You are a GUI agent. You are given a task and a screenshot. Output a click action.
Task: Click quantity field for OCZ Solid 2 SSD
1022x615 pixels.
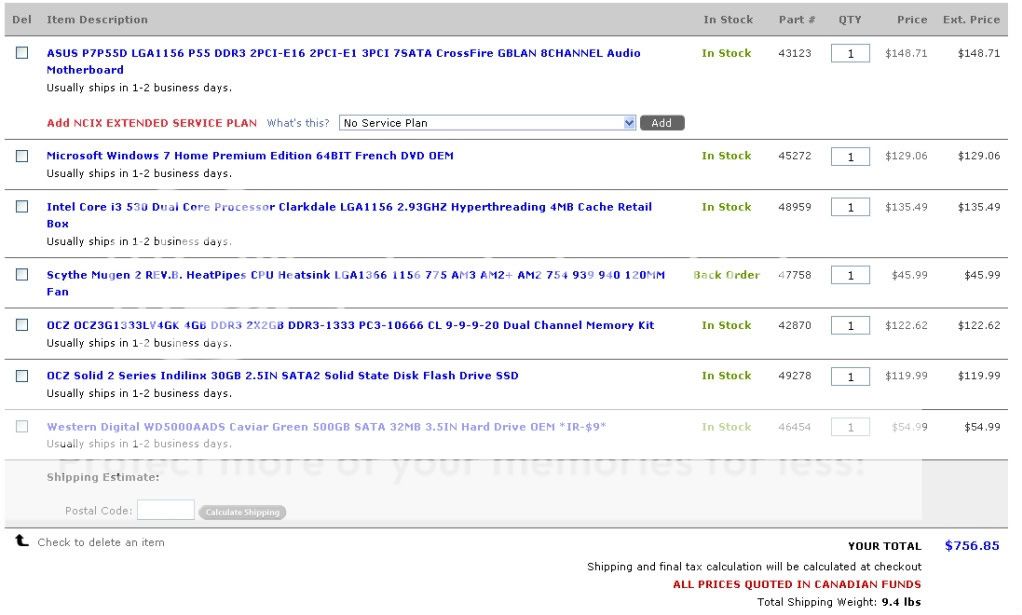(x=850, y=376)
